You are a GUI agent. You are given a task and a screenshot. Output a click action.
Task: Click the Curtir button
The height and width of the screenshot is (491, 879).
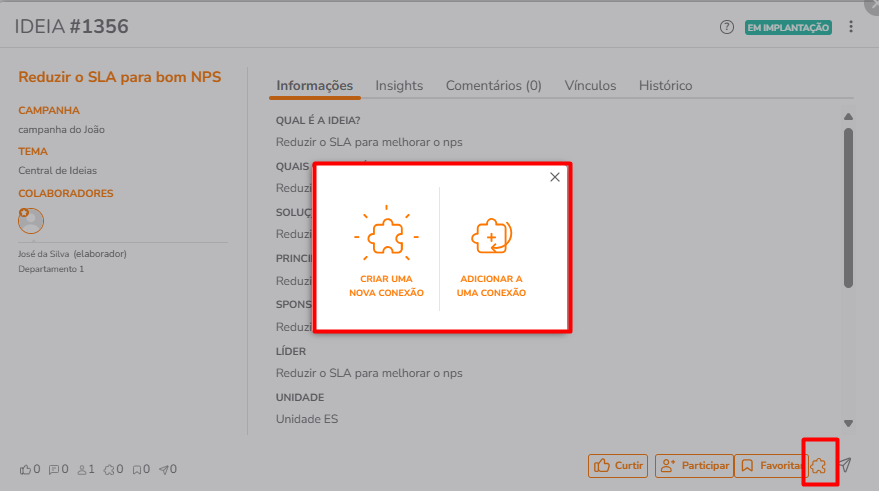click(618, 466)
